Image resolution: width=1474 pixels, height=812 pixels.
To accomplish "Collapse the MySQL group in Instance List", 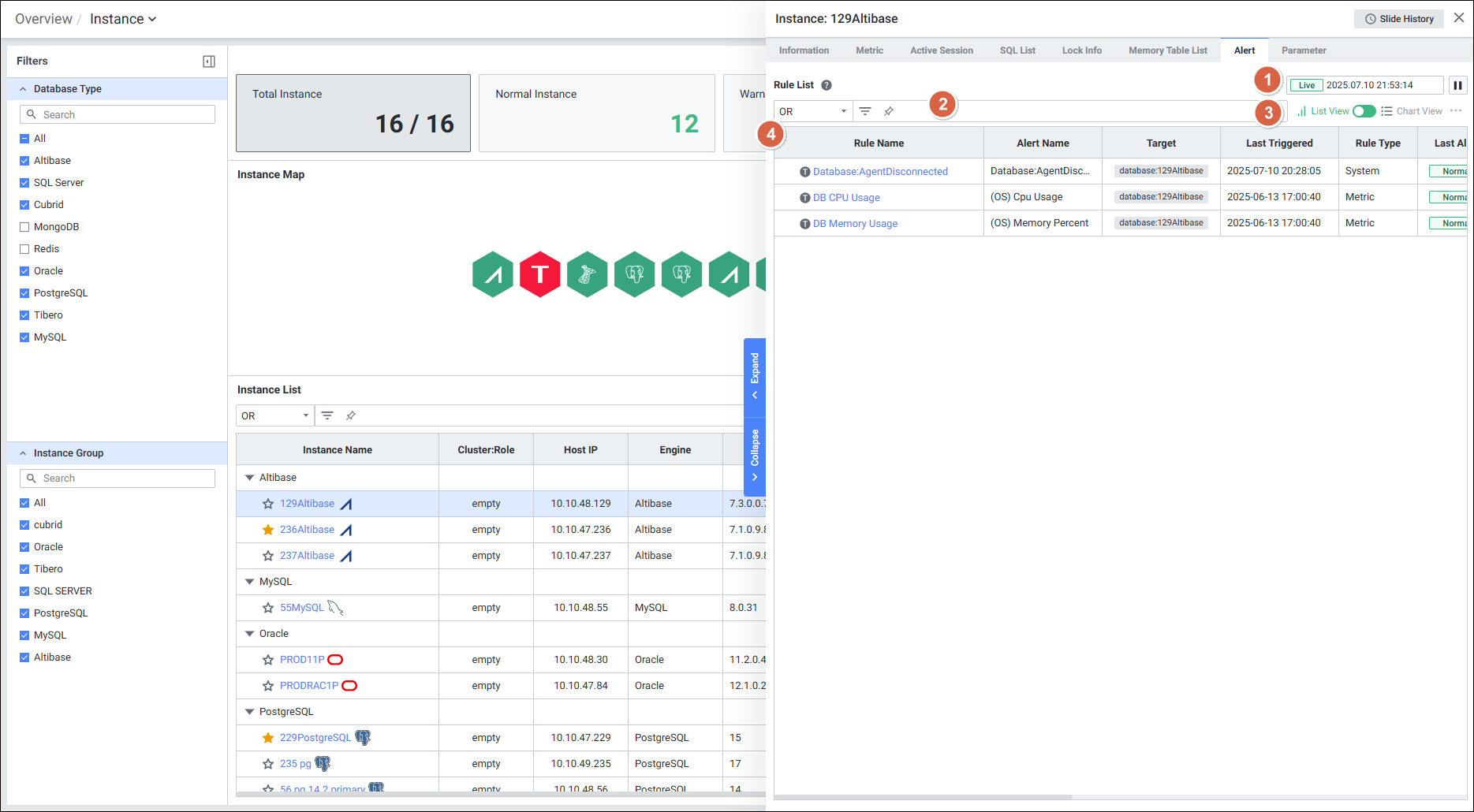I will point(250,582).
